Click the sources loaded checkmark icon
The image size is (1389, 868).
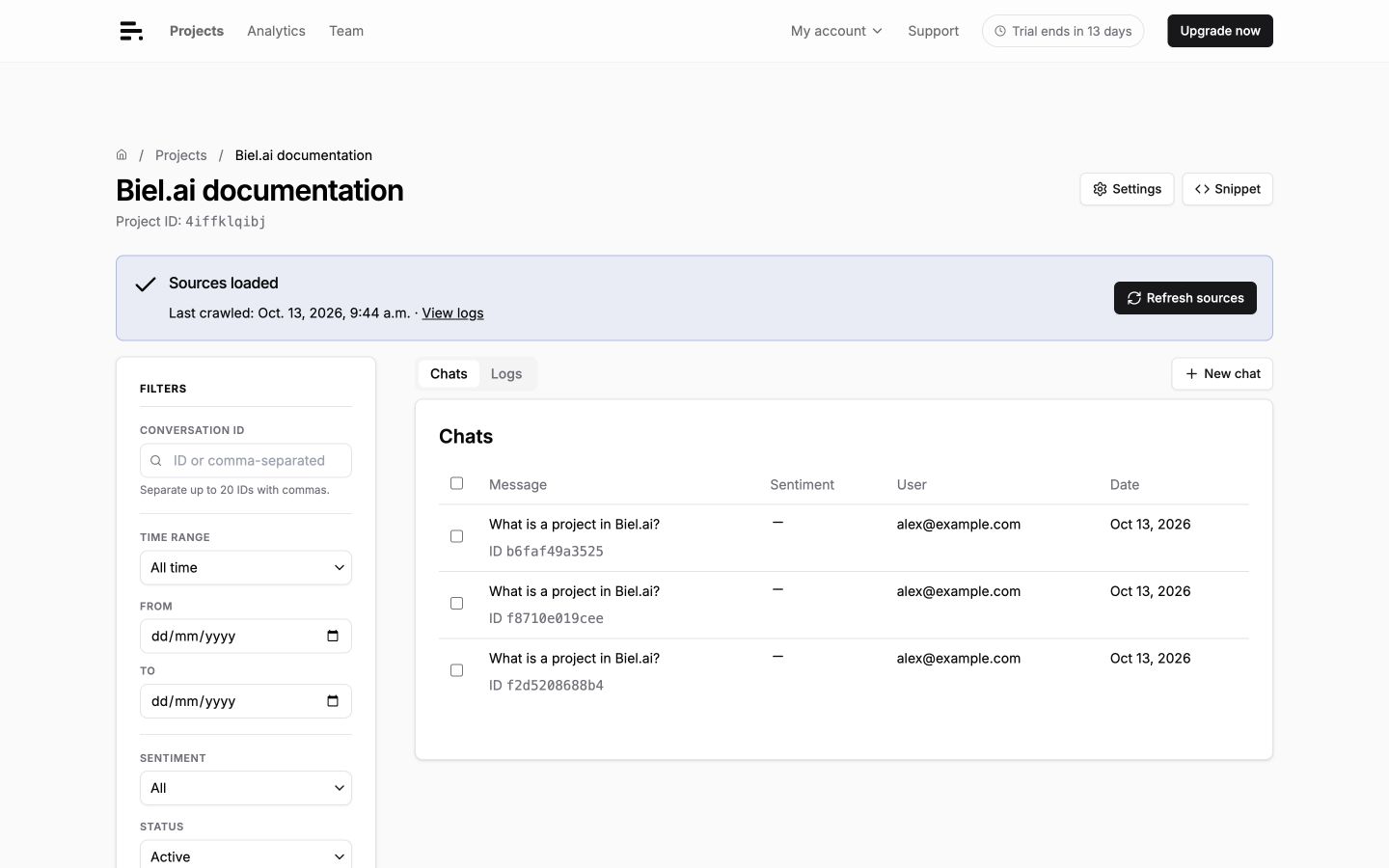(146, 284)
